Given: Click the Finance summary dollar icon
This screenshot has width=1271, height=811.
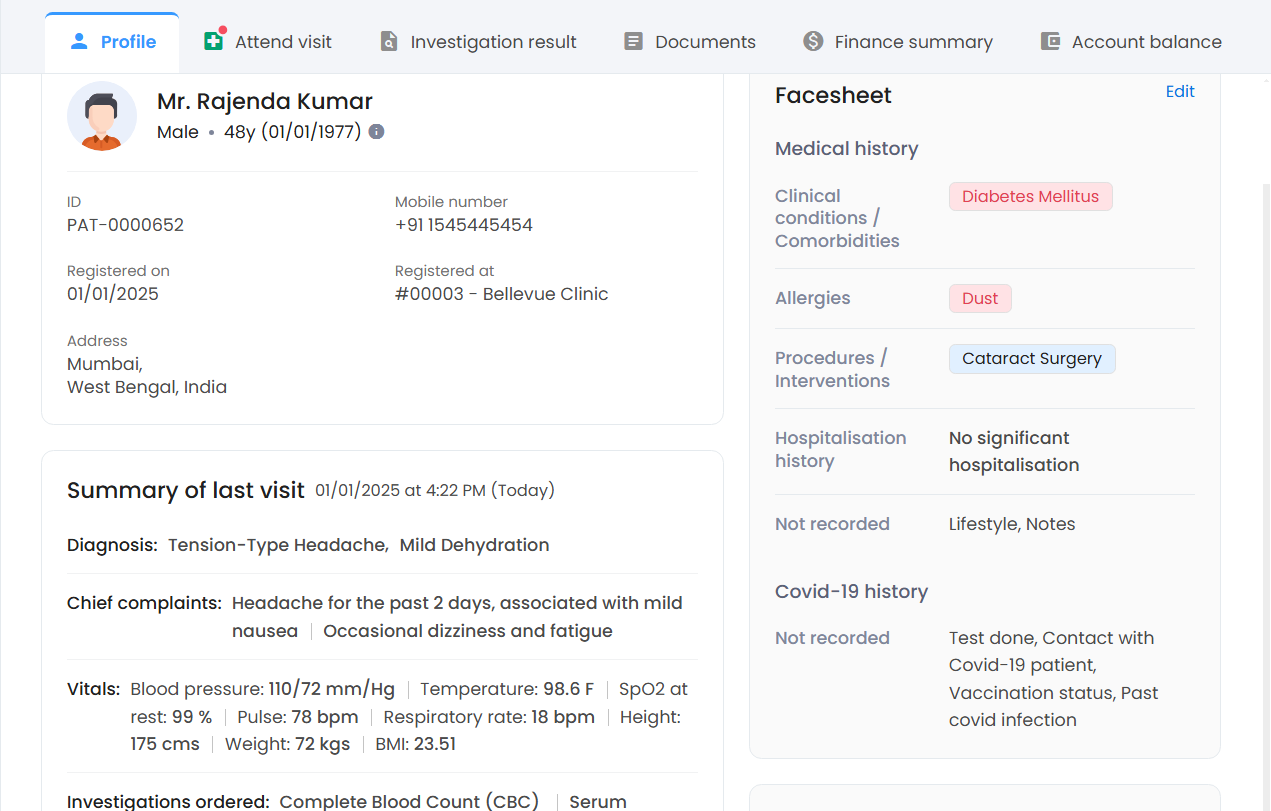Looking at the screenshot, I should [x=813, y=42].
